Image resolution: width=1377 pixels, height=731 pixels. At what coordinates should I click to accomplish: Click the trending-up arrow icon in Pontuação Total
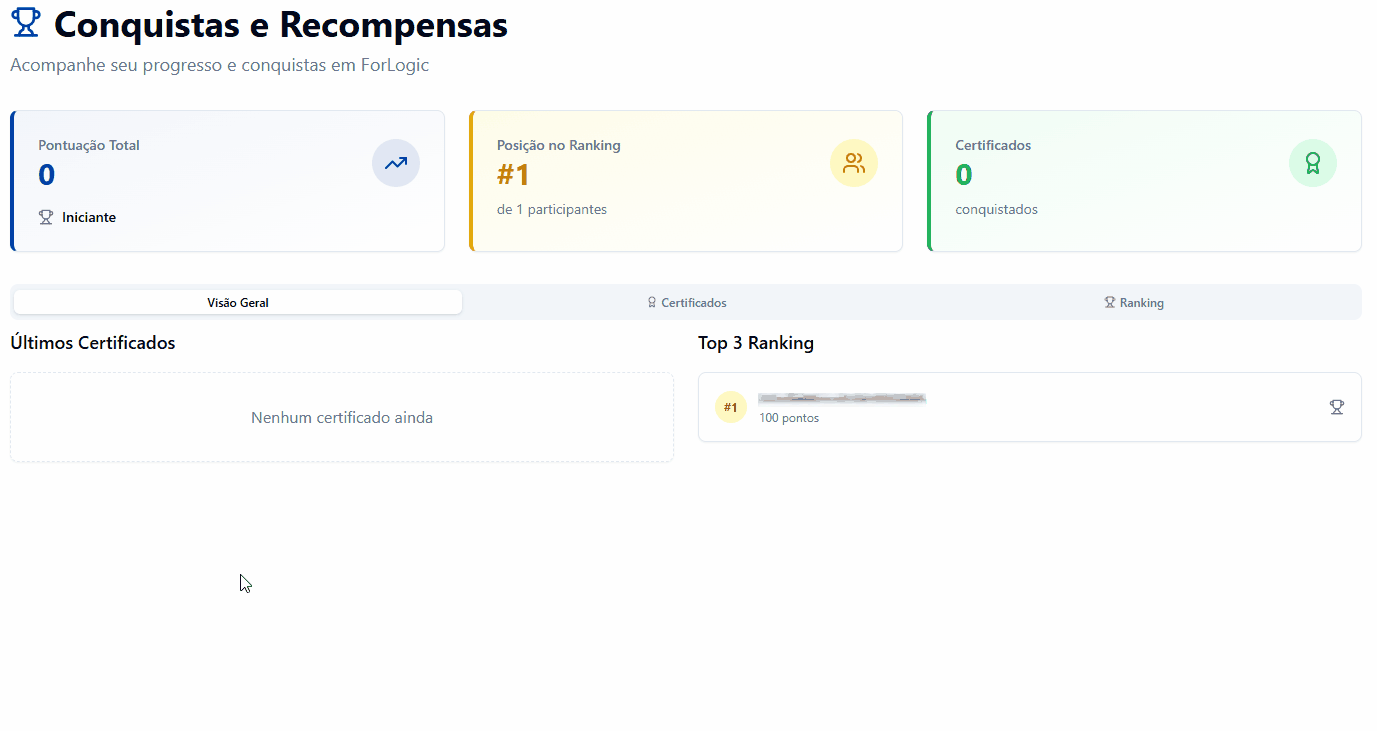396,163
